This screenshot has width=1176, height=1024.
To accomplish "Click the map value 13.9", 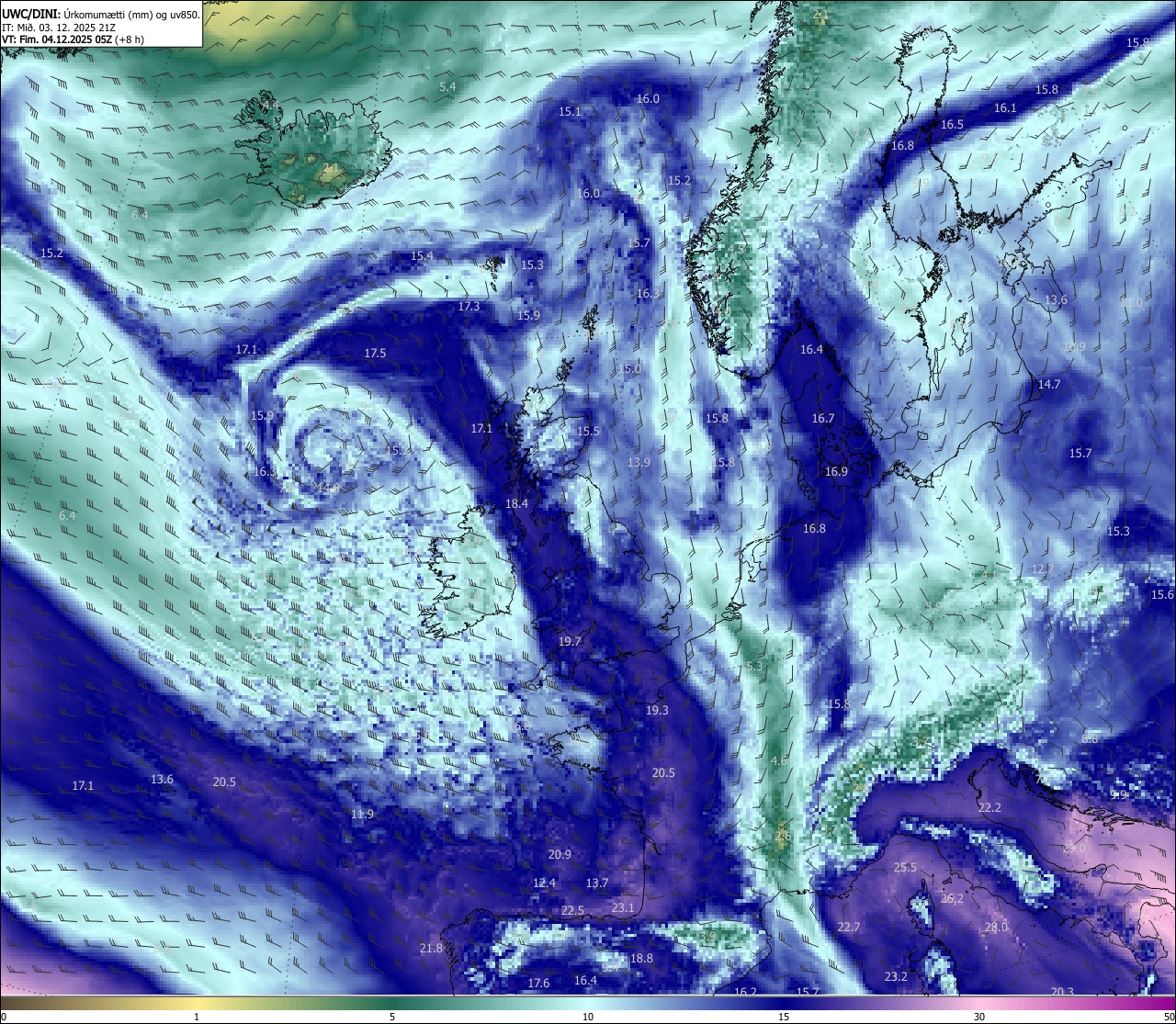I will coord(639,462).
